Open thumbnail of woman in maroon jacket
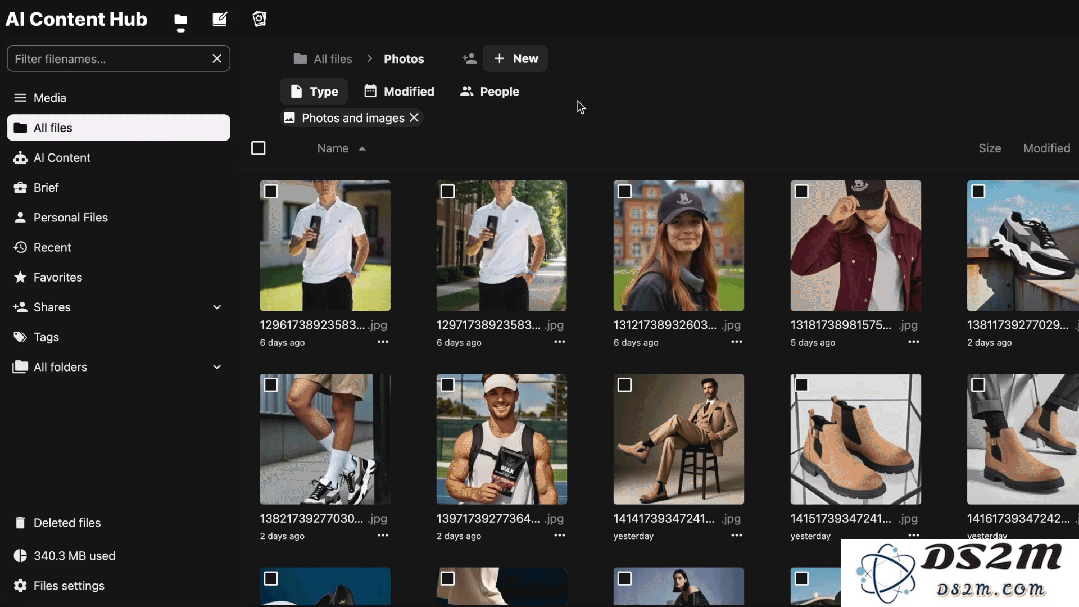1079x607 pixels. [855, 246]
